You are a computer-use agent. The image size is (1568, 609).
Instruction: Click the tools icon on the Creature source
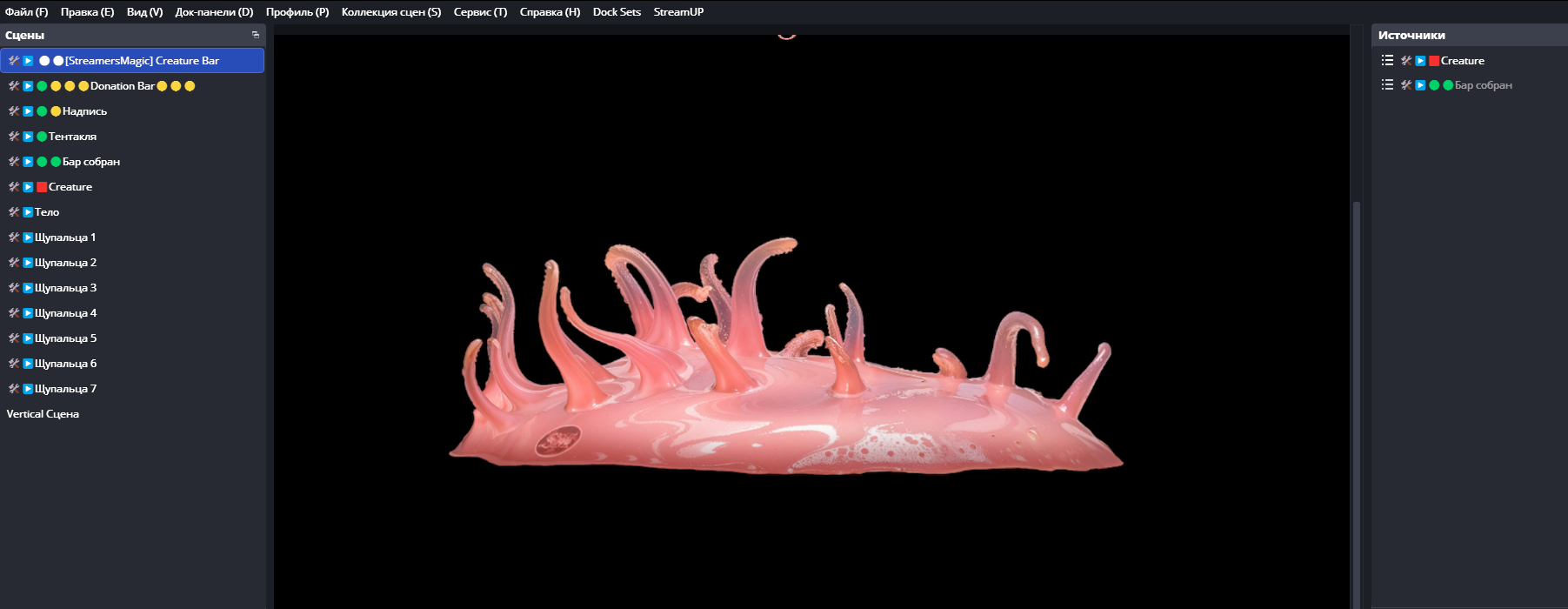[1406, 61]
